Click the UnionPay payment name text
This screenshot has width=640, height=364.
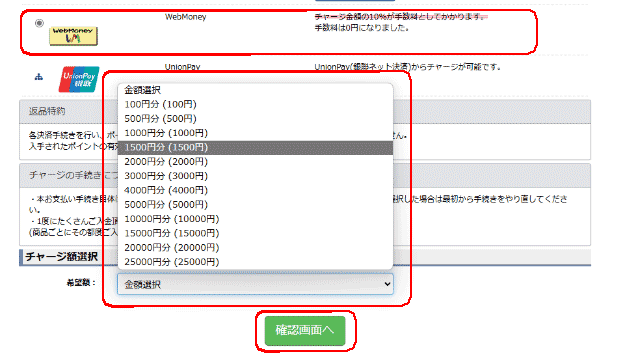[182, 67]
